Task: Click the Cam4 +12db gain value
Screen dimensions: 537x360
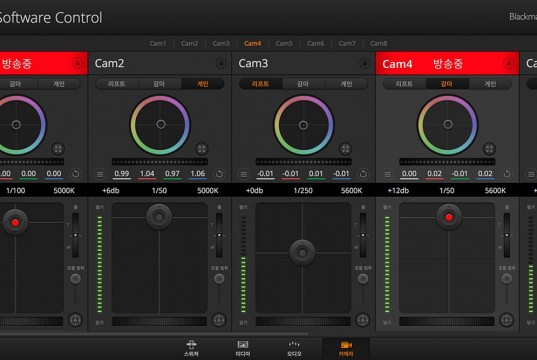Action: pyautogui.click(x=398, y=190)
